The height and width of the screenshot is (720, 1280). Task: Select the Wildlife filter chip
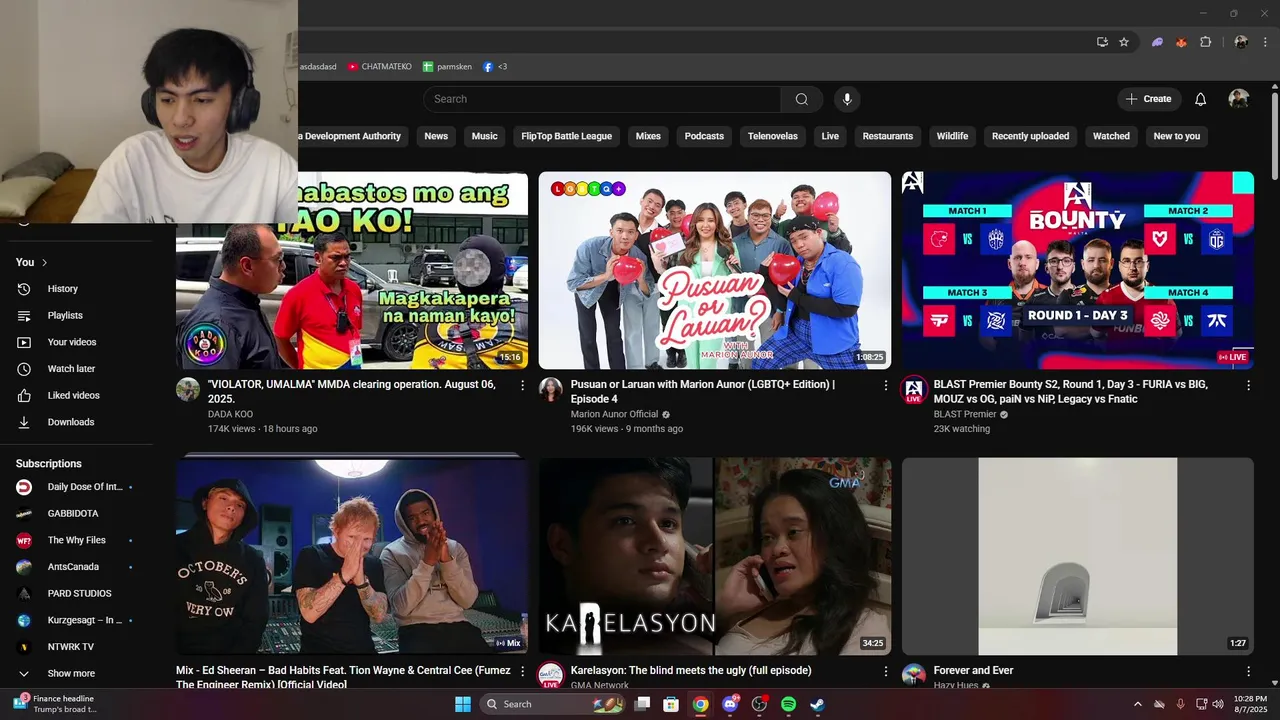(x=952, y=136)
